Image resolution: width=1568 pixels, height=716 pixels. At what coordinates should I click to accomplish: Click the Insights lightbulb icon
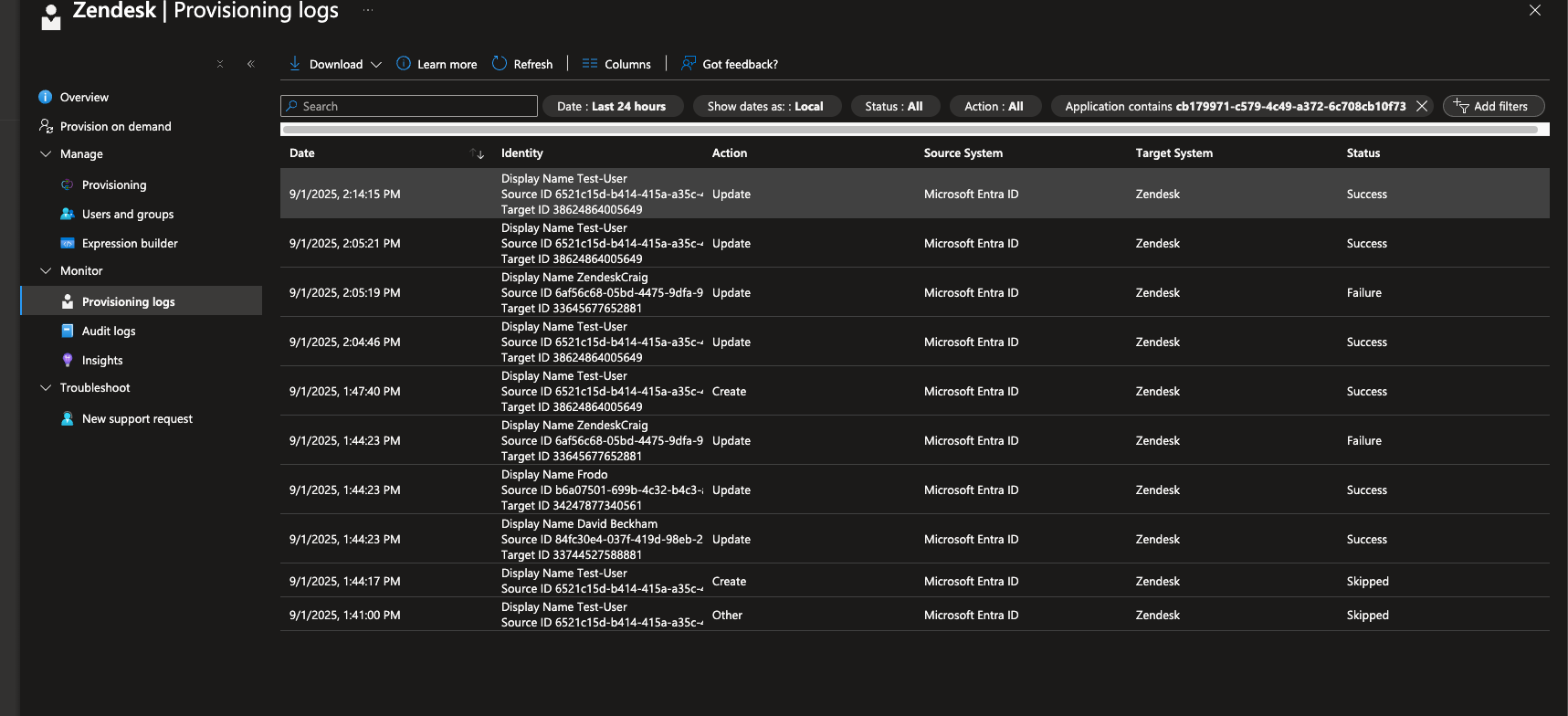tap(67, 360)
